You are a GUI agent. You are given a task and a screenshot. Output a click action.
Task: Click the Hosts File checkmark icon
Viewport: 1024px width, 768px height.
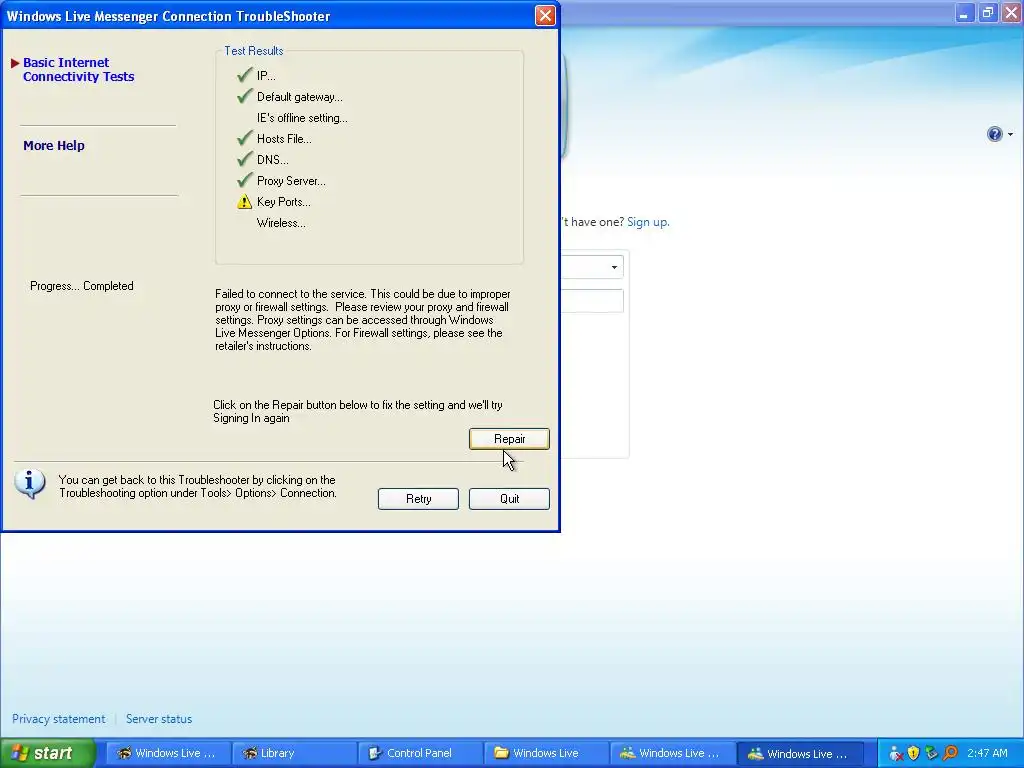pyautogui.click(x=244, y=138)
